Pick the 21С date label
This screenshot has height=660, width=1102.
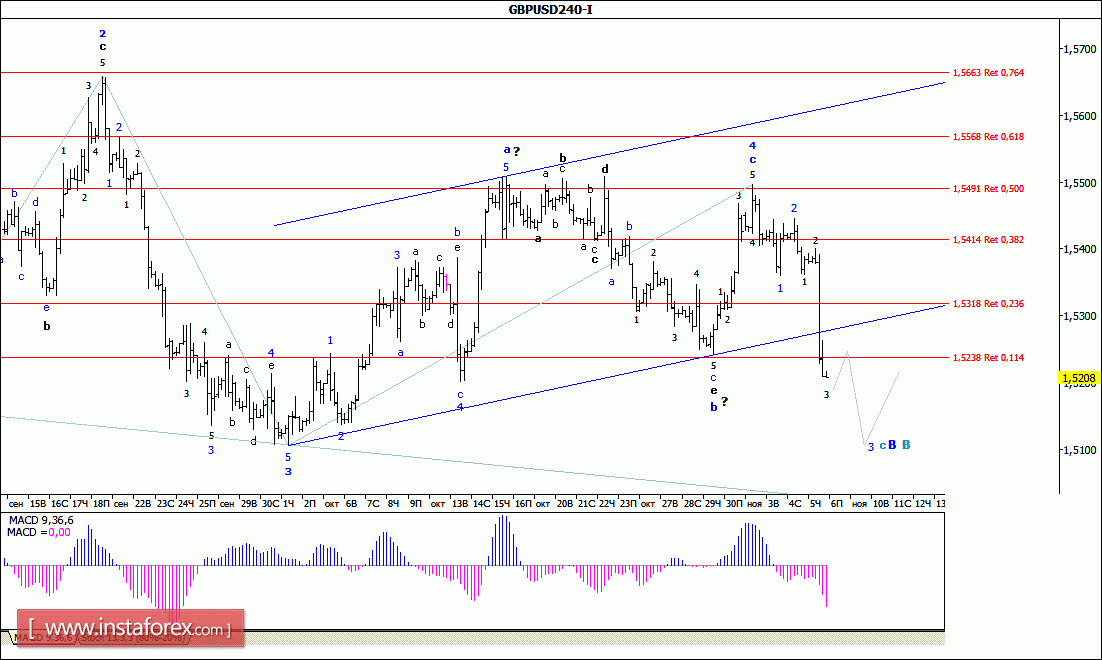pyautogui.click(x=586, y=503)
